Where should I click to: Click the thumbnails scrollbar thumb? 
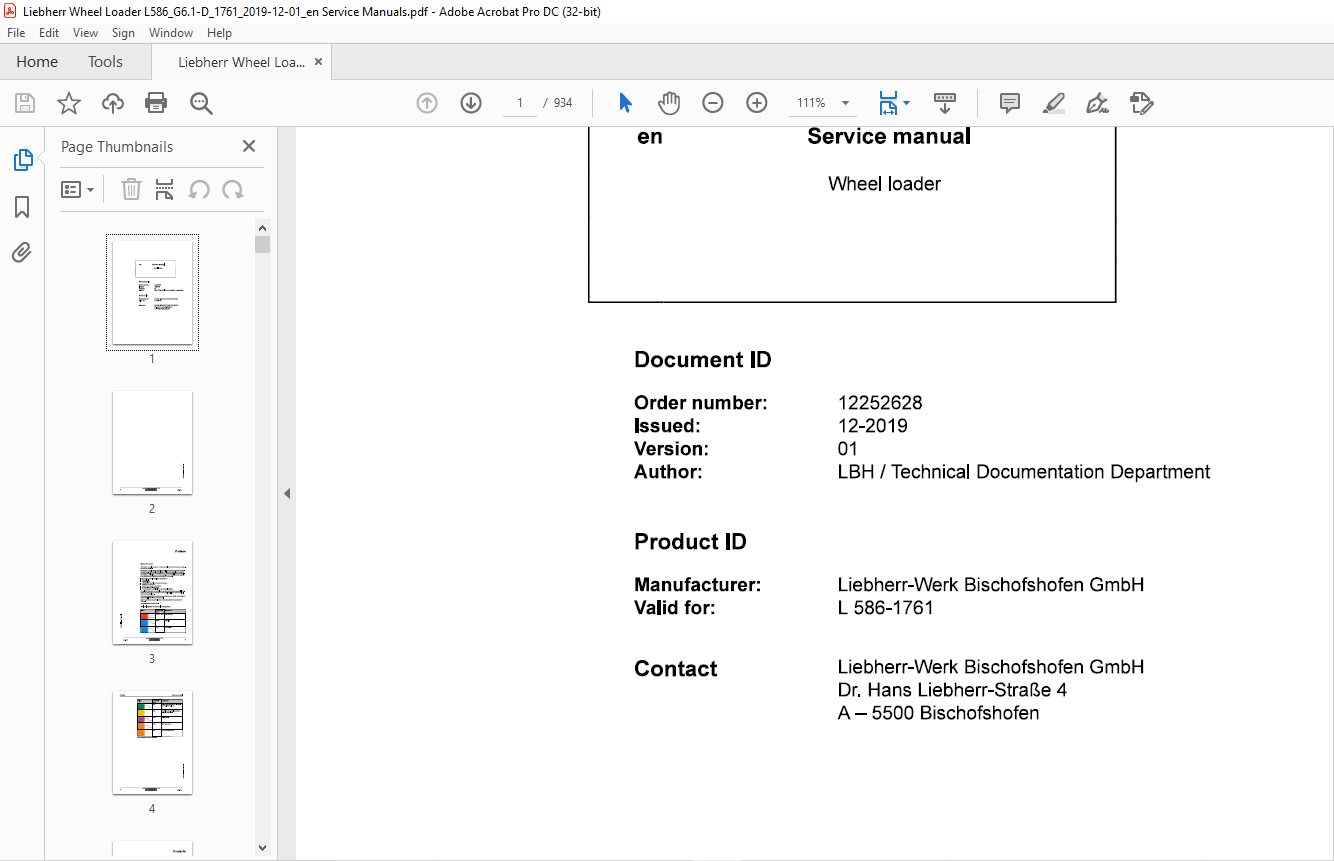pyautogui.click(x=262, y=244)
